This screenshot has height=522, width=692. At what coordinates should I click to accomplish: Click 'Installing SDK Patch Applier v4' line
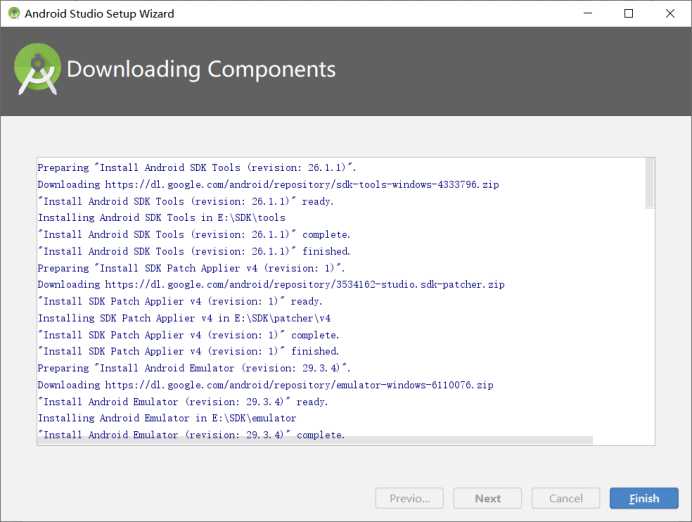(x=184, y=318)
